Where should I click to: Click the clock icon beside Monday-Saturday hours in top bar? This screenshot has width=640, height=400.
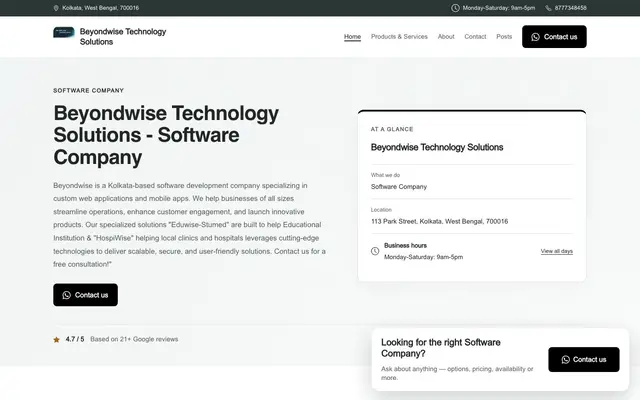tap(455, 8)
